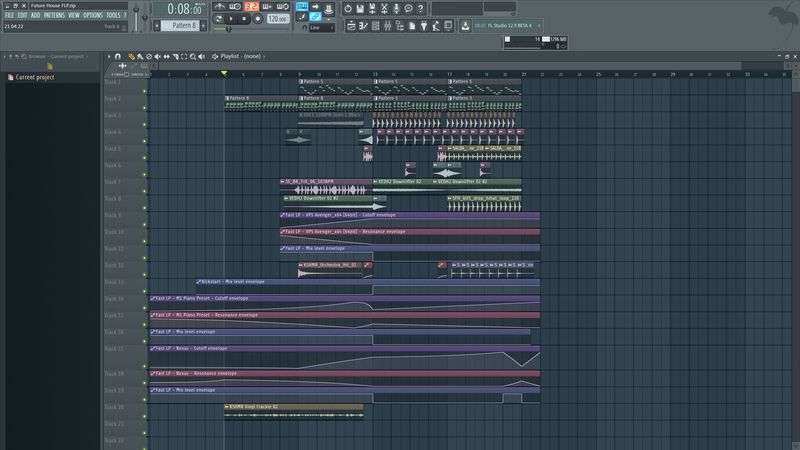Open the mixer view icon

[x=388, y=26]
